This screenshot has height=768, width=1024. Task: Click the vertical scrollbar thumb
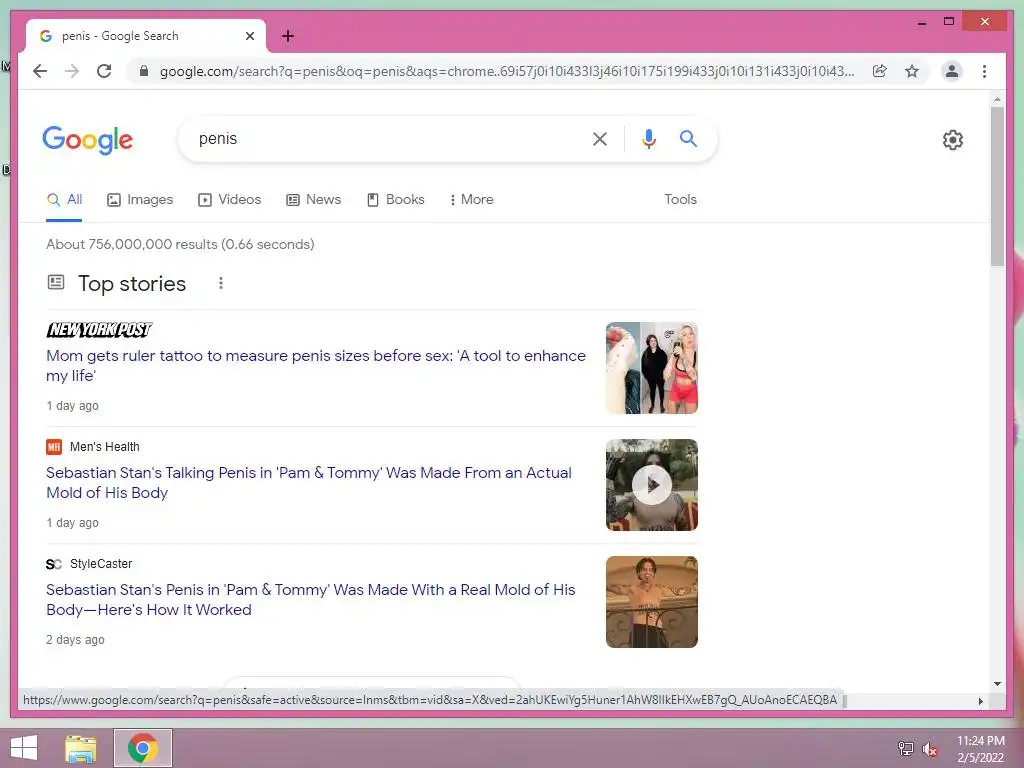point(997,186)
